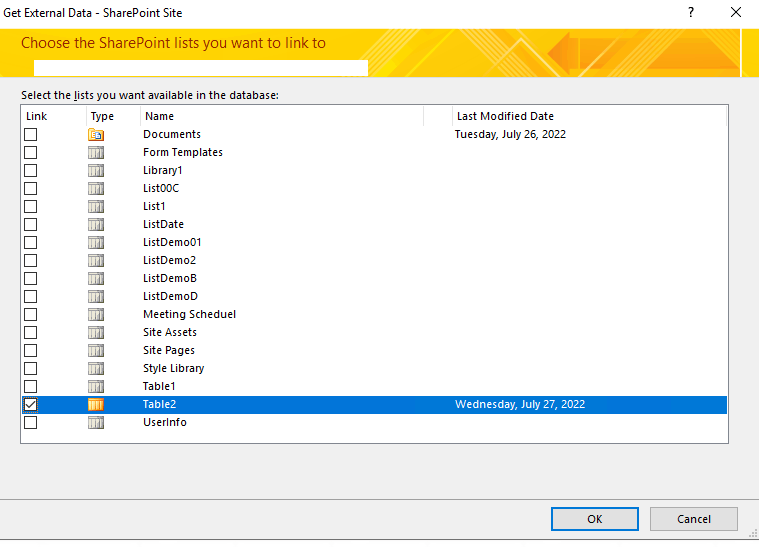Click the ListDemoB list type icon
Viewport: 759px width, 547px height.
point(96,278)
